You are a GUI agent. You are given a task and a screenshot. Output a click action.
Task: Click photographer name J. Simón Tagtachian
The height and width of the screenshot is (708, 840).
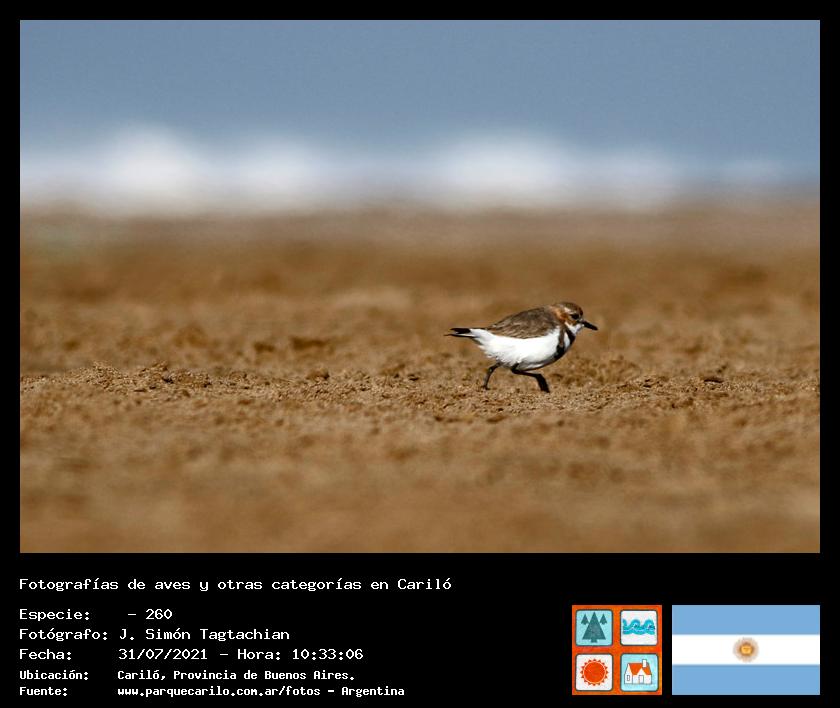[x=204, y=634]
